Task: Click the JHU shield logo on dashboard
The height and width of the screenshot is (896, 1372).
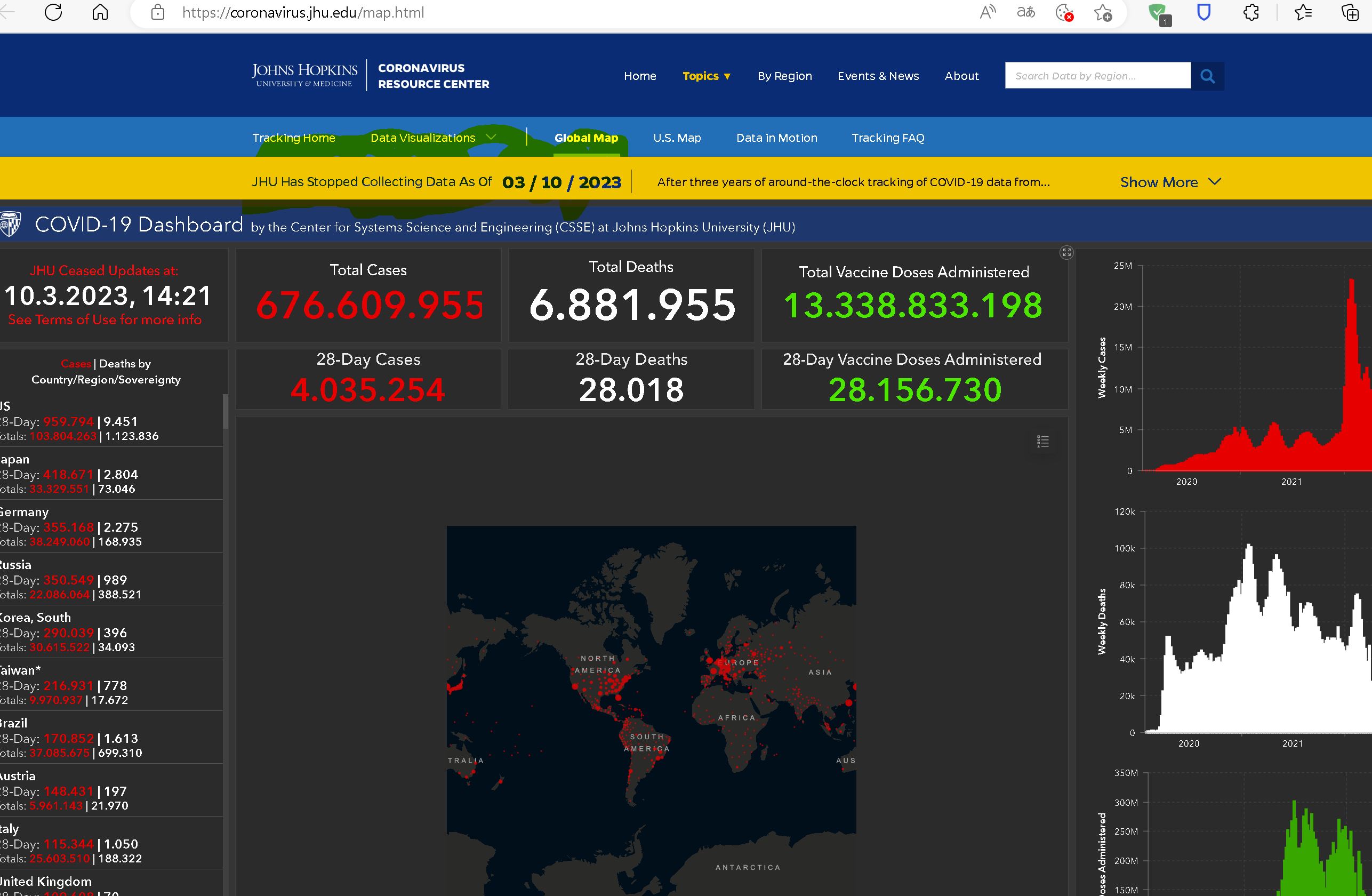Action: coord(10,223)
